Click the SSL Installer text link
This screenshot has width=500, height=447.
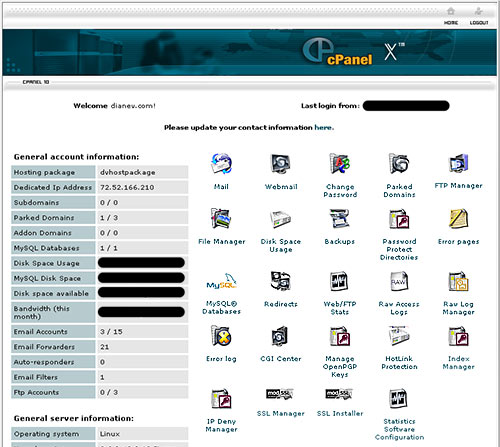coord(340,413)
